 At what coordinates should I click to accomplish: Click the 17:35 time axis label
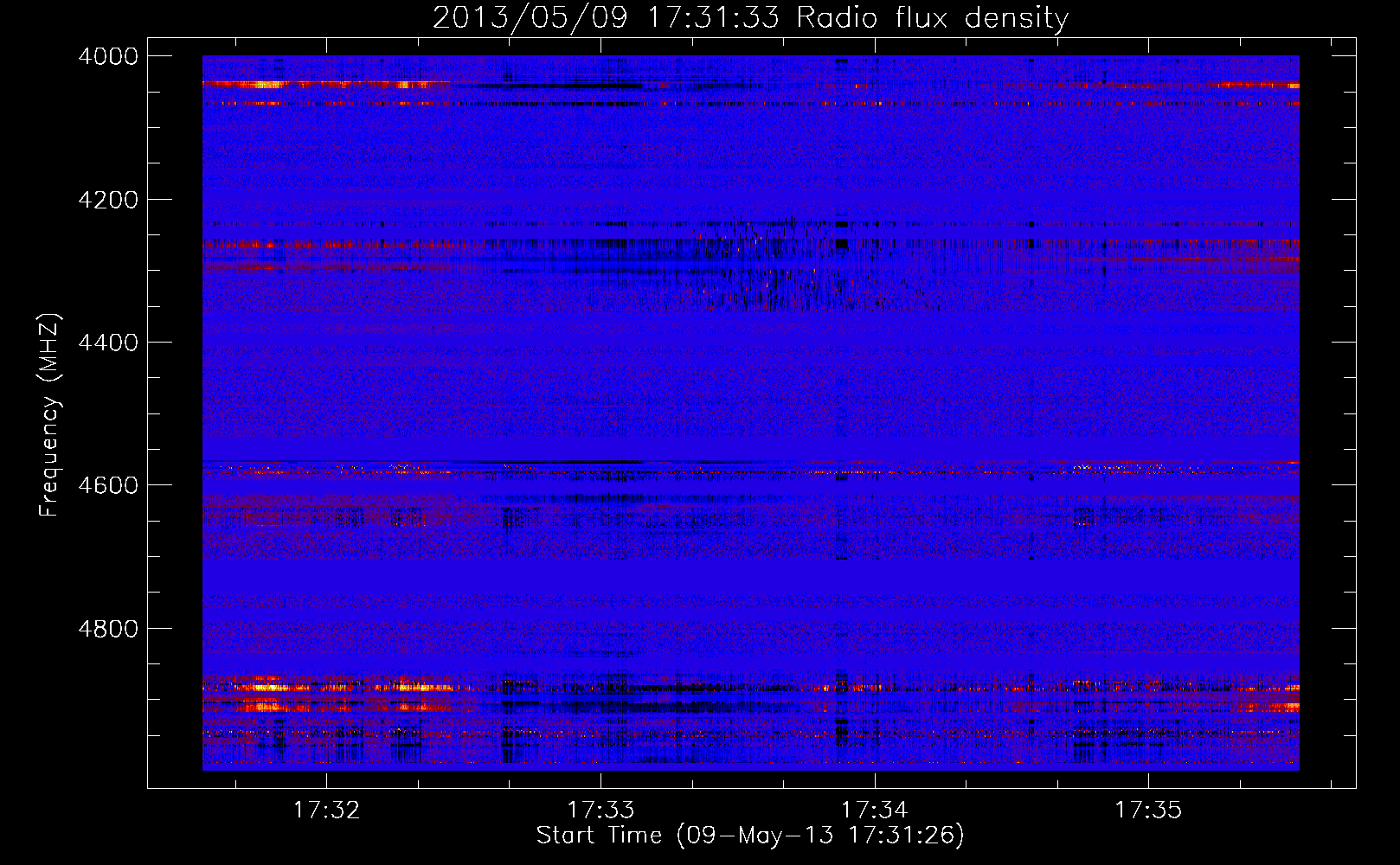click(1148, 811)
